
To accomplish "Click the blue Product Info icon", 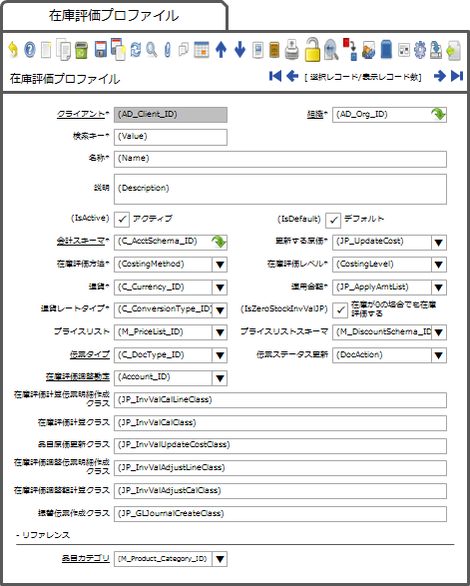I will [386, 50].
